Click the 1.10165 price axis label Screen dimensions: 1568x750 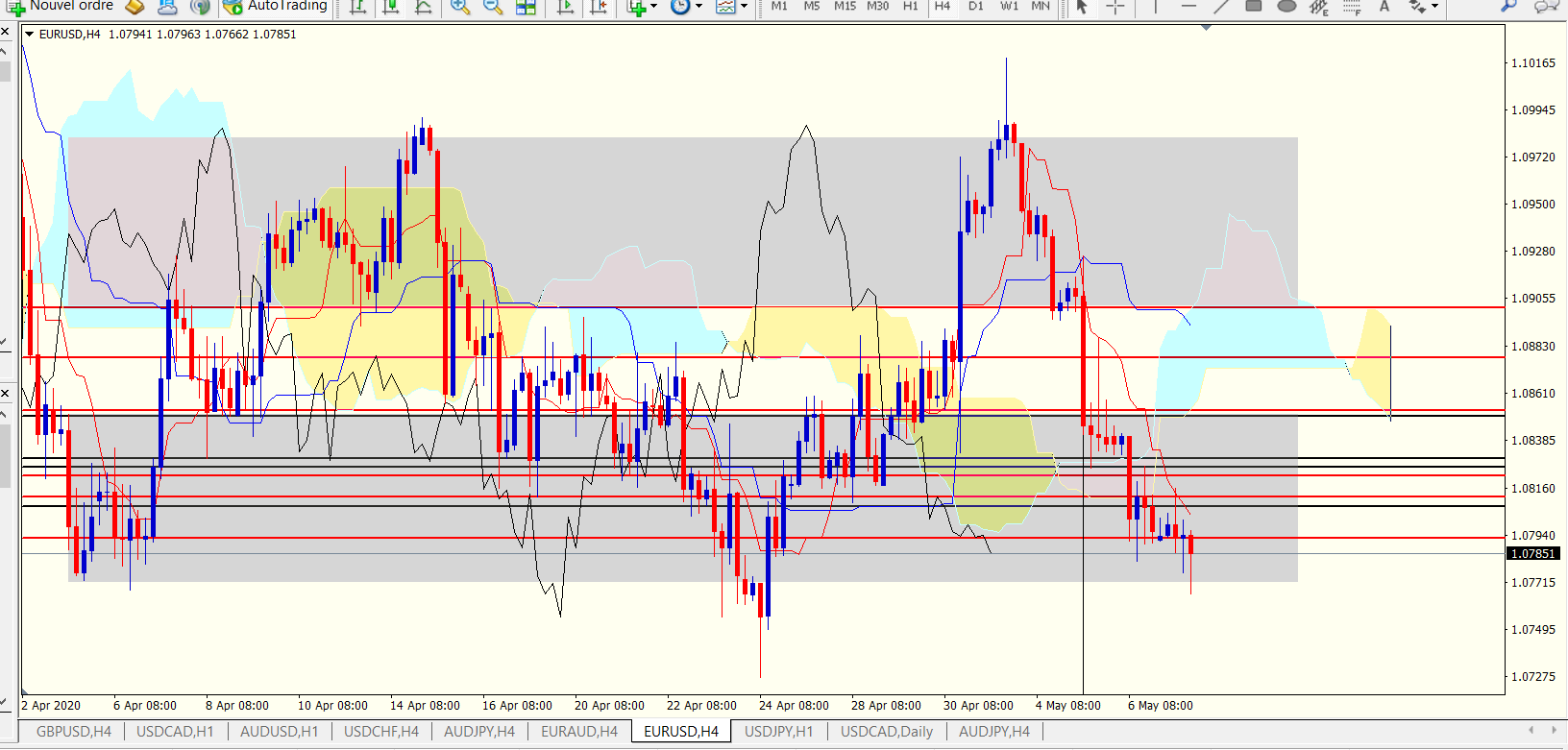1533,63
